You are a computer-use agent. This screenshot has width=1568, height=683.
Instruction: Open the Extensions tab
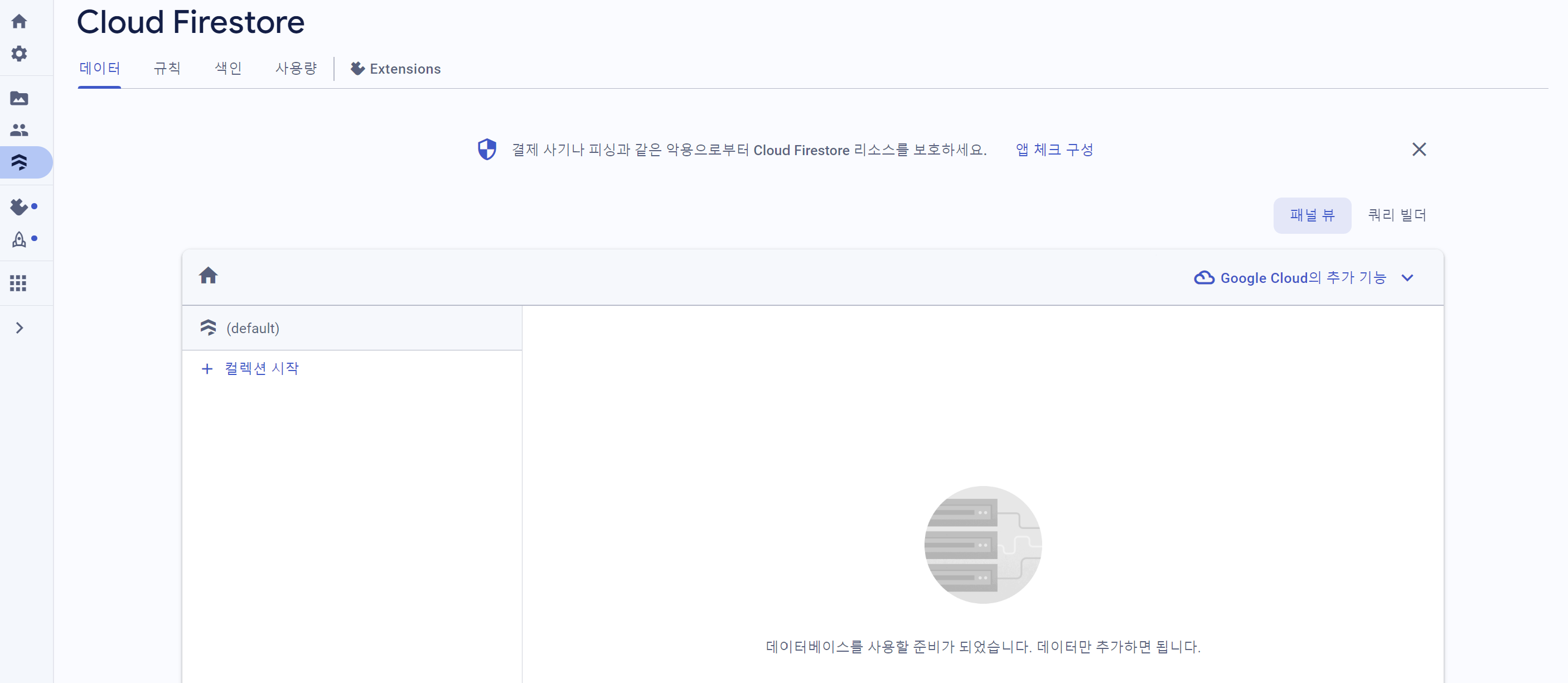[396, 69]
